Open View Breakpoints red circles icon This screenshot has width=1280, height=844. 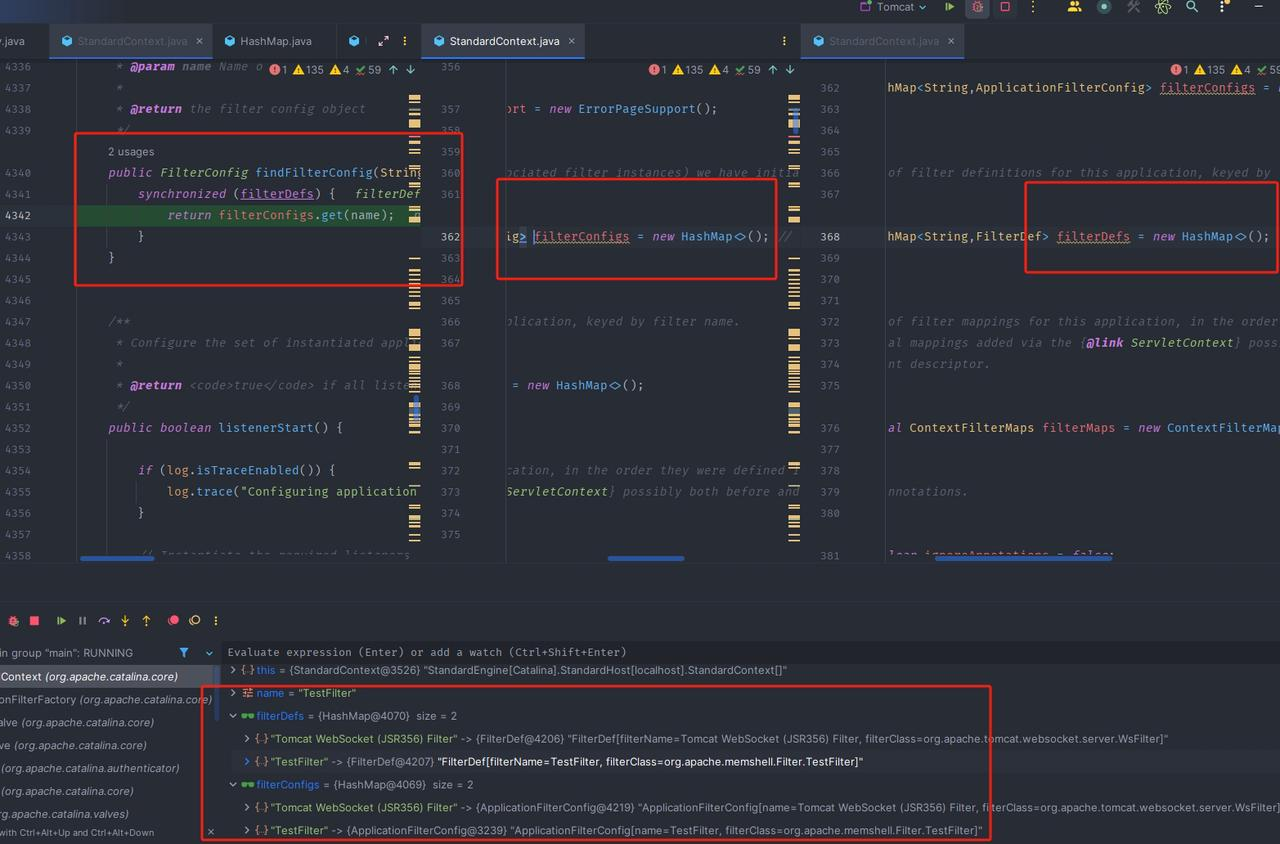click(x=173, y=621)
